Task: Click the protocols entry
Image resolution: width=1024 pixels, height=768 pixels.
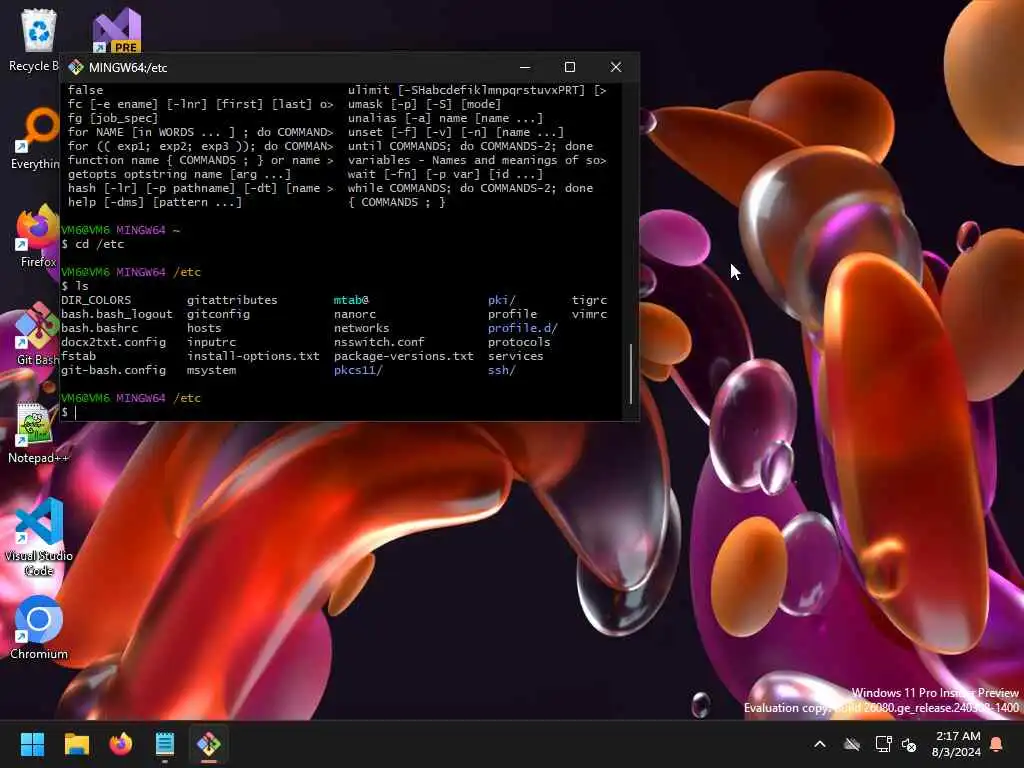Action: [519, 342]
